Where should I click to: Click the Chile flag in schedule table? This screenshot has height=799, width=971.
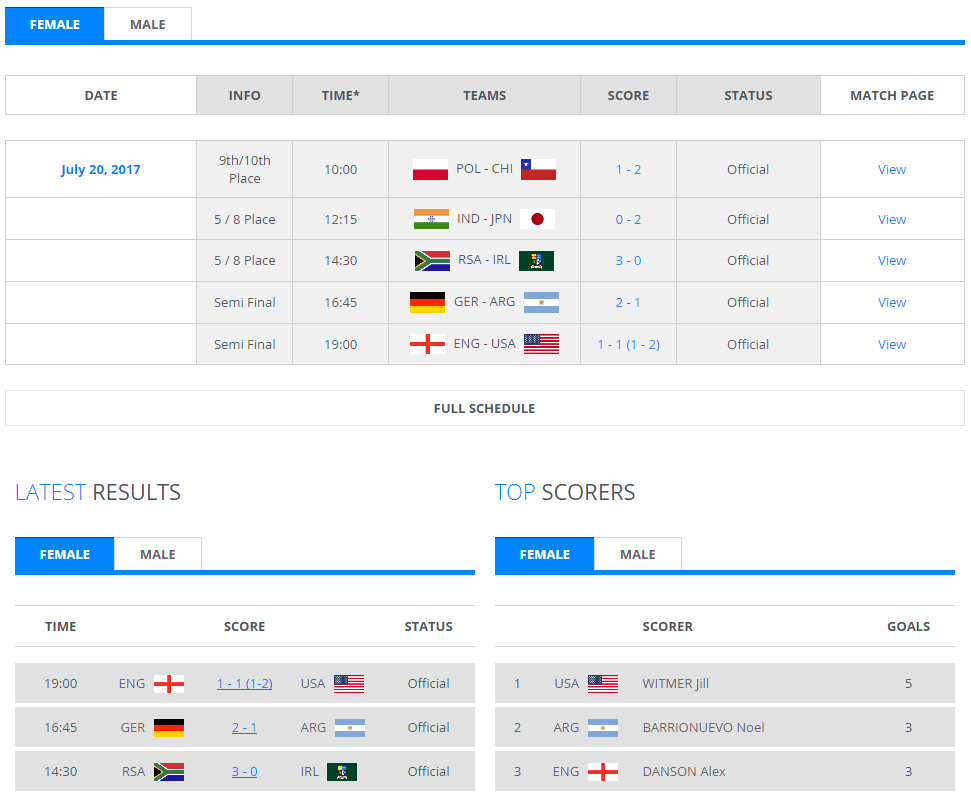click(538, 169)
